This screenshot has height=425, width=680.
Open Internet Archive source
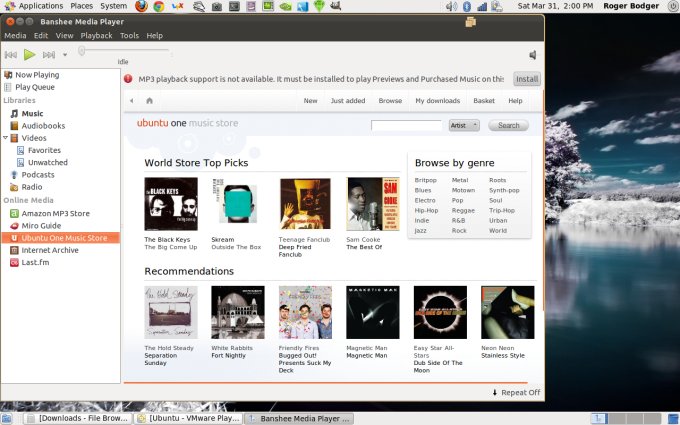pyautogui.click(x=50, y=250)
